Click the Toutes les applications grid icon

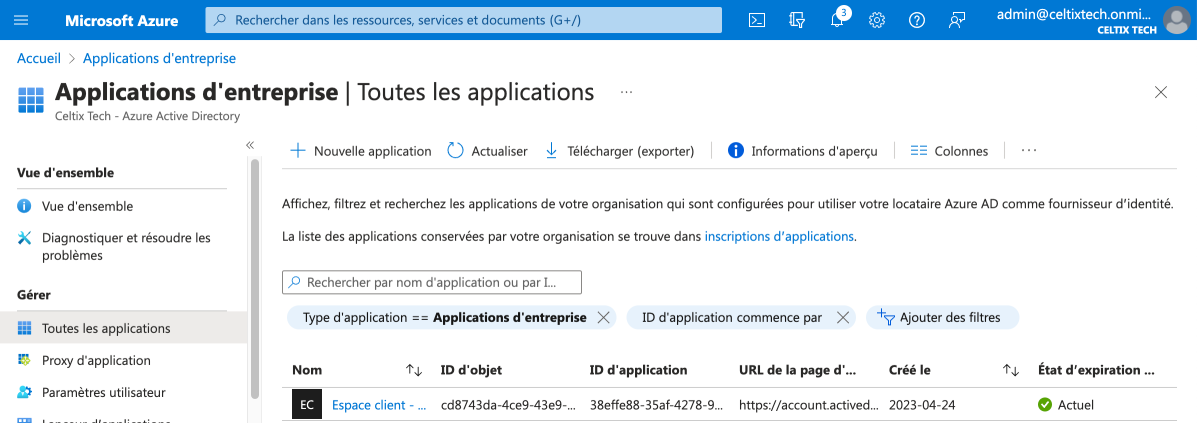pyautogui.click(x=24, y=328)
